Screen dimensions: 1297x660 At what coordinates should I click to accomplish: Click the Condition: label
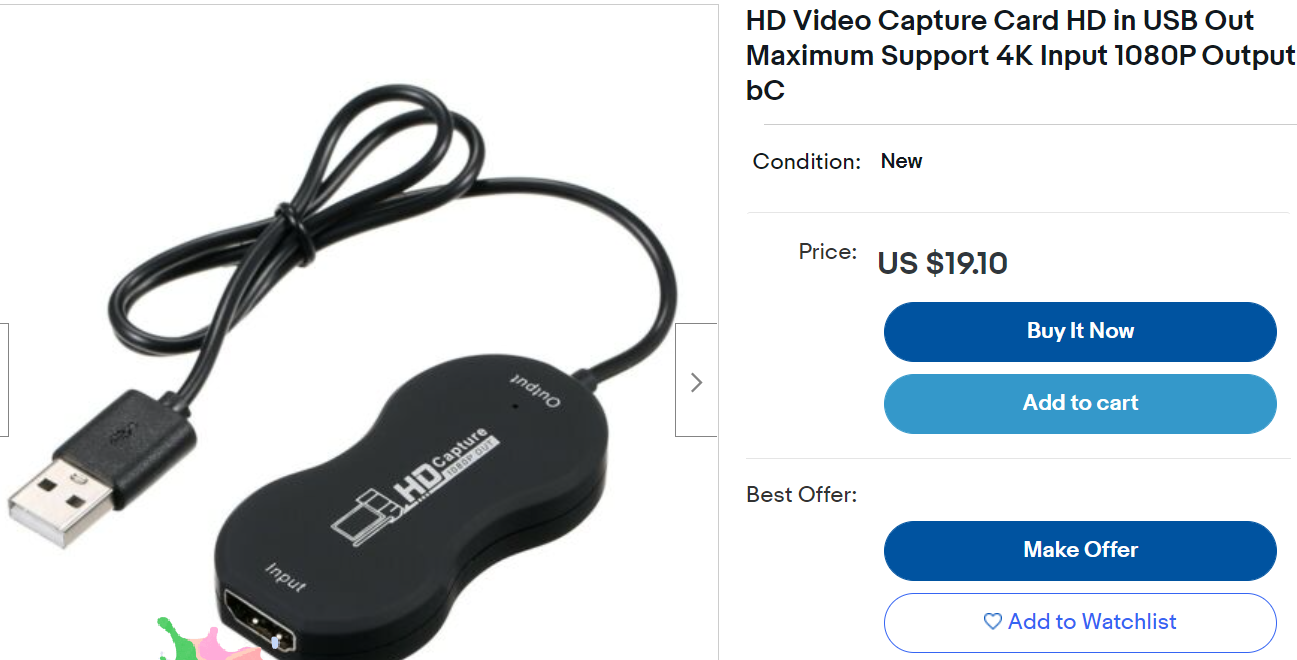pos(806,161)
